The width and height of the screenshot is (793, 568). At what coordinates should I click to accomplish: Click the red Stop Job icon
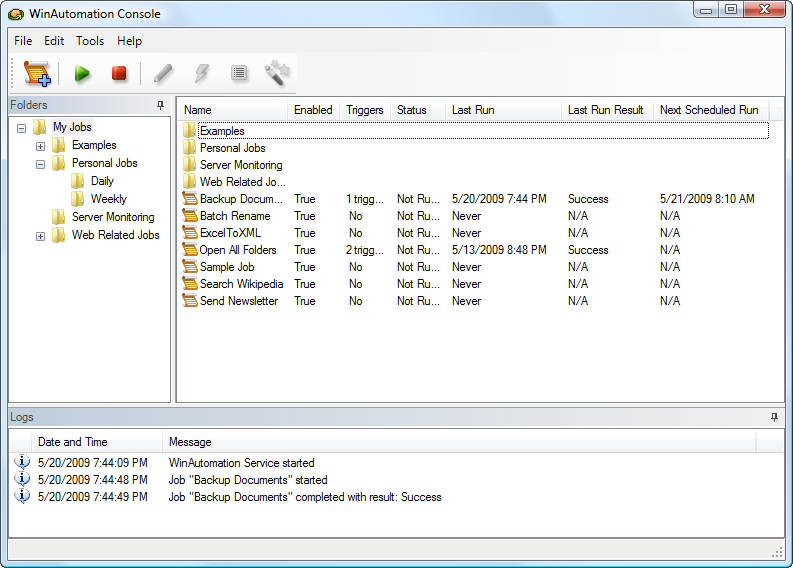[119, 73]
